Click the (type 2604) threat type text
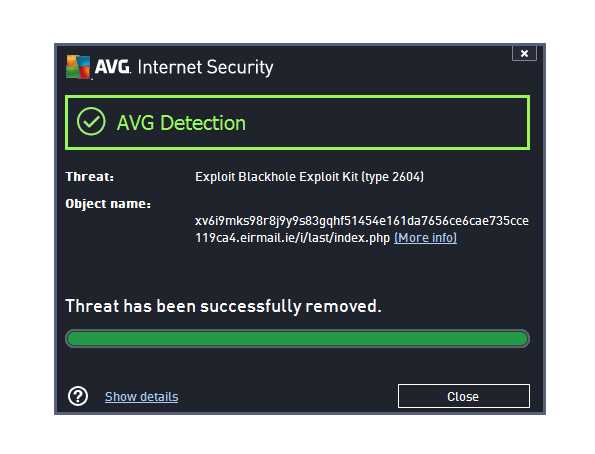This screenshot has width=595, height=454. click(392, 177)
